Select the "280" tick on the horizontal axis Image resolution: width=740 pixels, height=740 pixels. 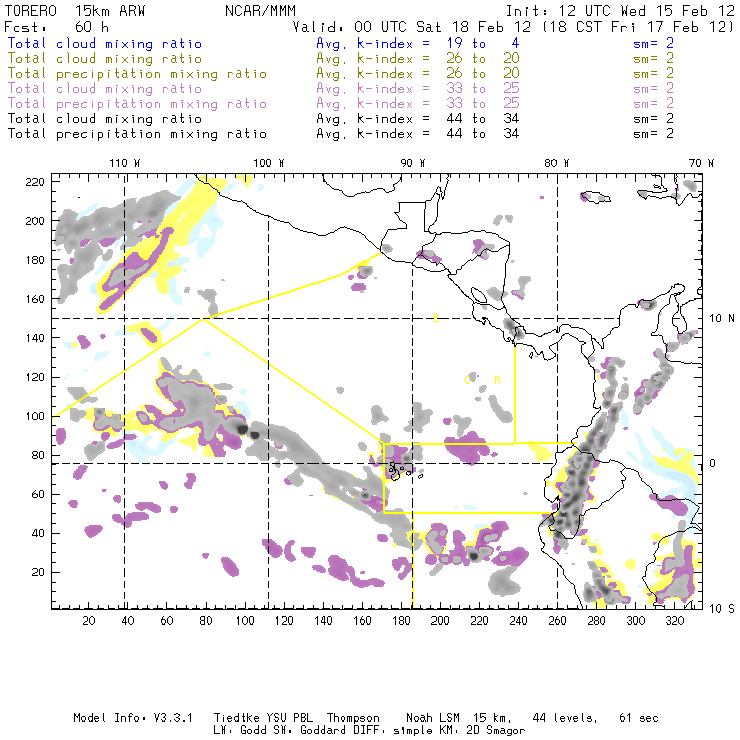click(x=597, y=621)
